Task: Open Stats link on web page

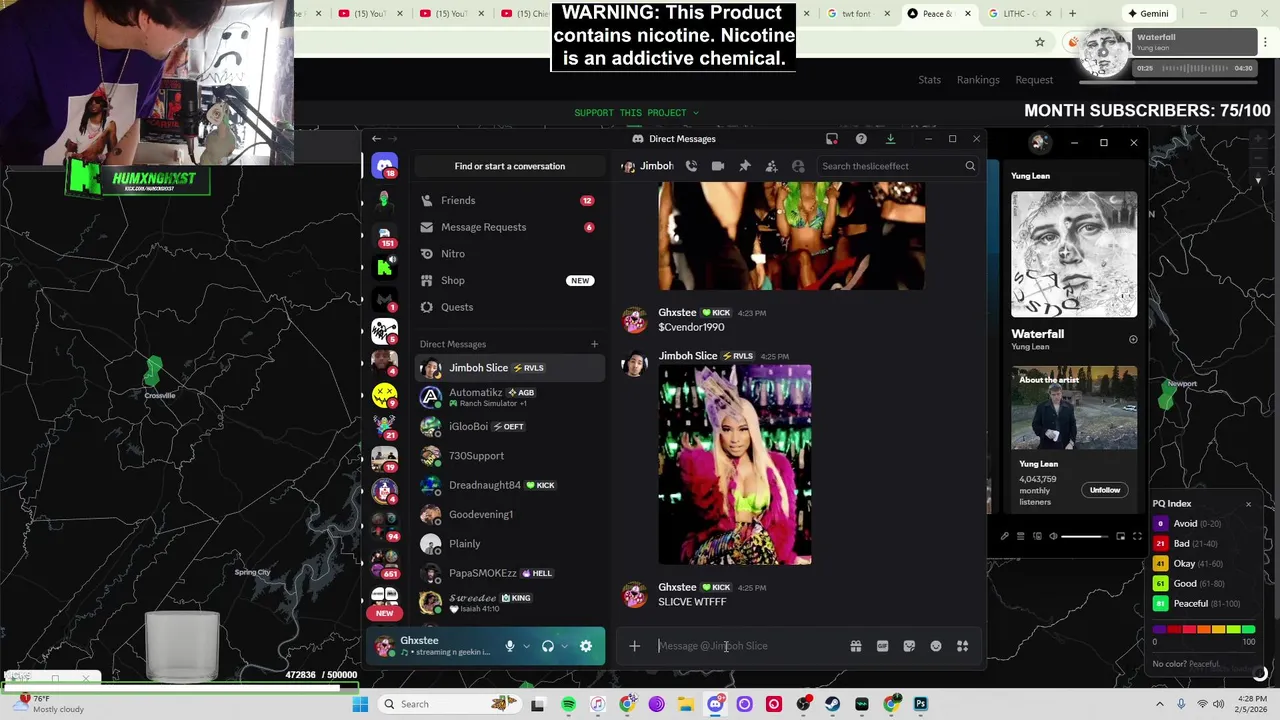Action: tap(929, 80)
